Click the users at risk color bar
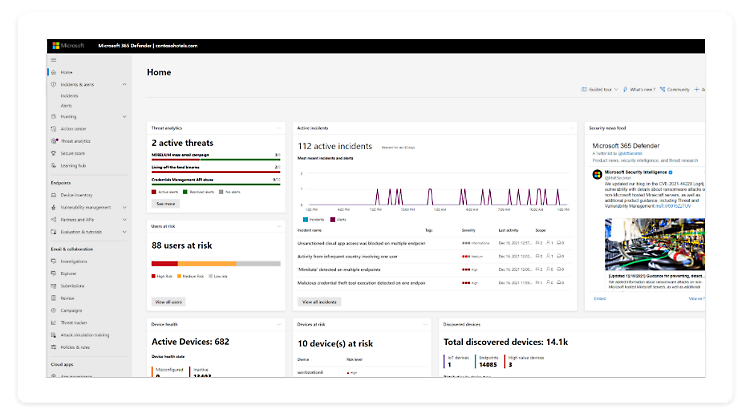Screen dimensions: 750x416 pos(215,263)
